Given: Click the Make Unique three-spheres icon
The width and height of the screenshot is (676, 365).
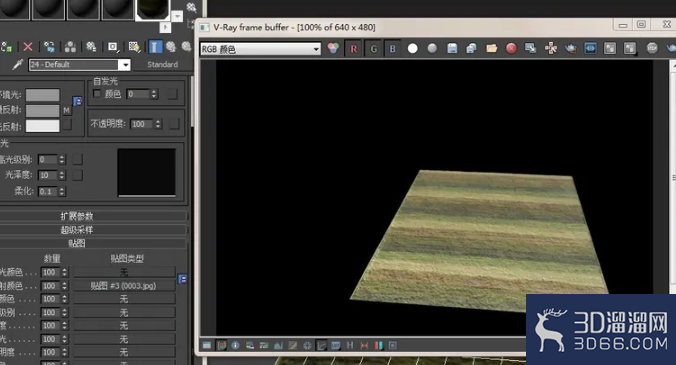Looking at the screenshot, I should coord(70,47).
